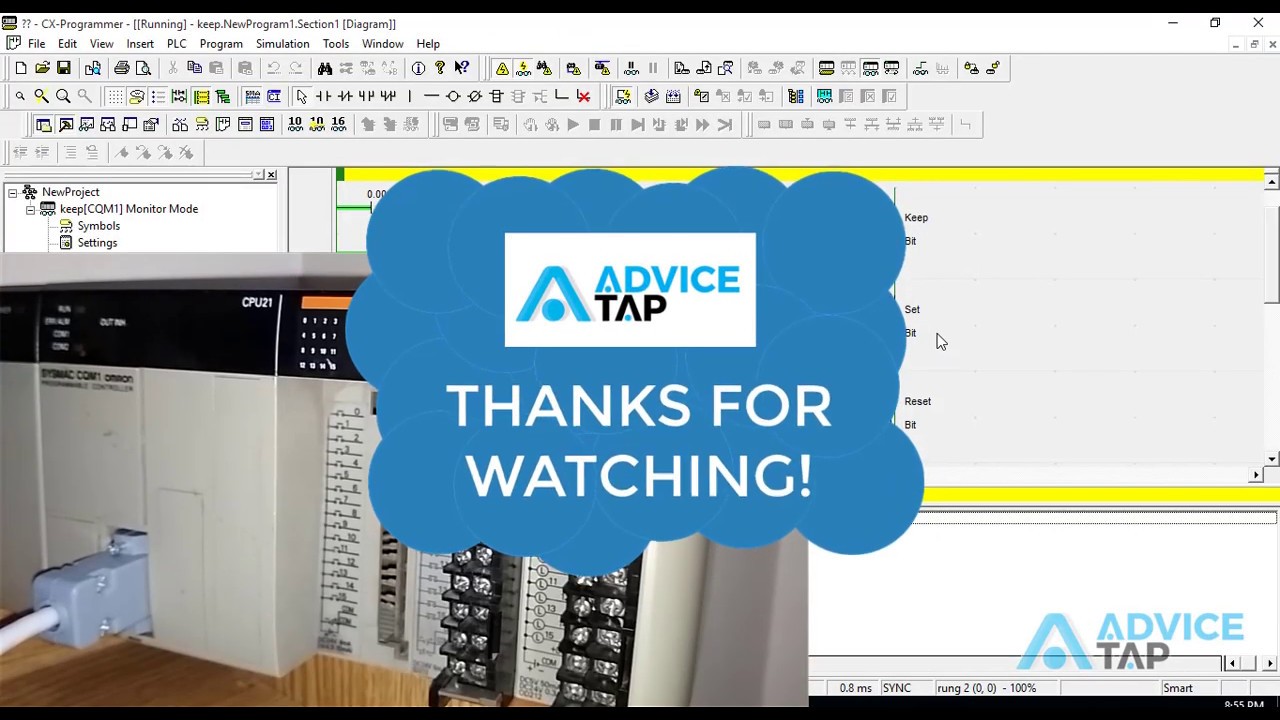The image size is (1280, 720).
Task: Select the New Contact tool
Action: (x=323, y=96)
